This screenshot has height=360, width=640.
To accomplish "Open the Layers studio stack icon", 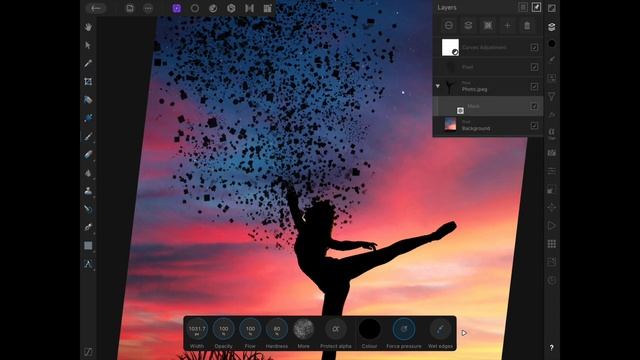I will (x=551, y=27).
